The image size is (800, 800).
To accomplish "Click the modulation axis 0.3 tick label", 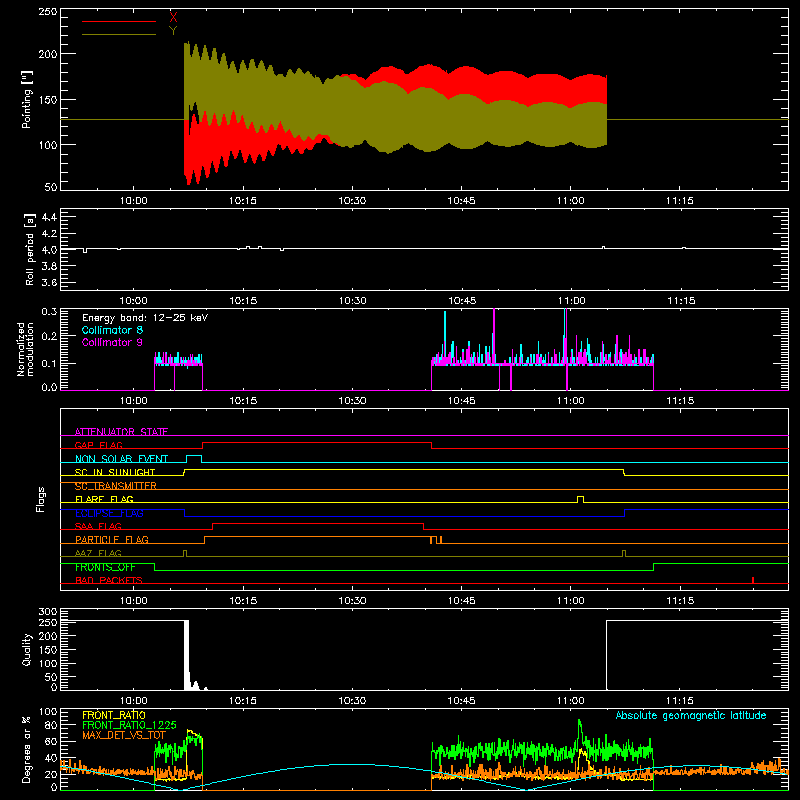I will pyautogui.click(x=49, y=311).
